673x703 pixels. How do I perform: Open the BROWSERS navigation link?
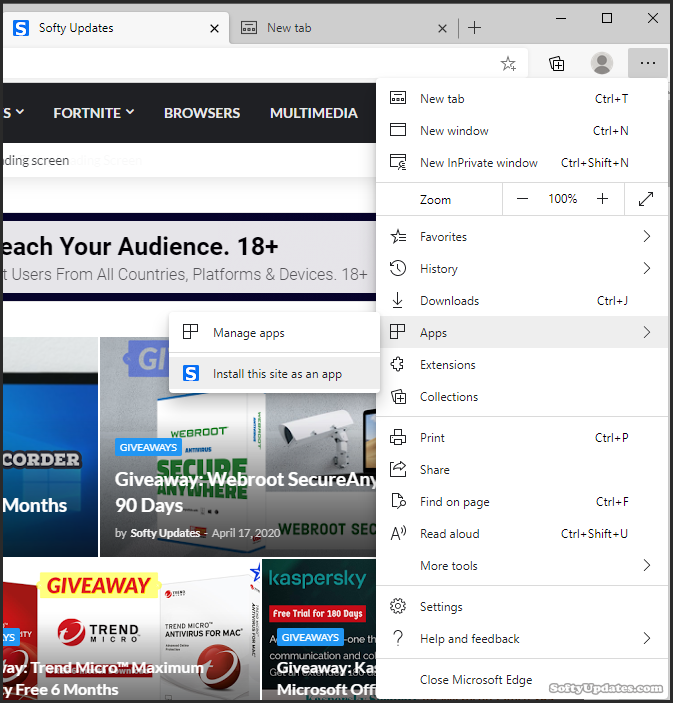click(x=202, y=113)
